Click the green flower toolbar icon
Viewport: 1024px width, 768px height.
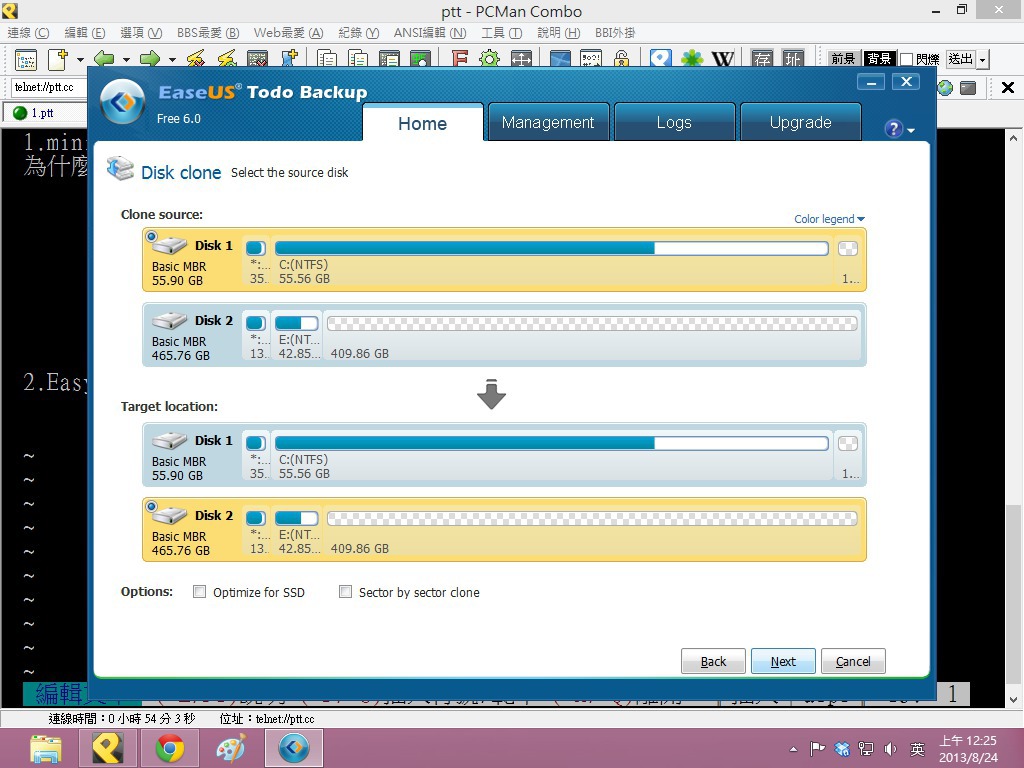692,59
